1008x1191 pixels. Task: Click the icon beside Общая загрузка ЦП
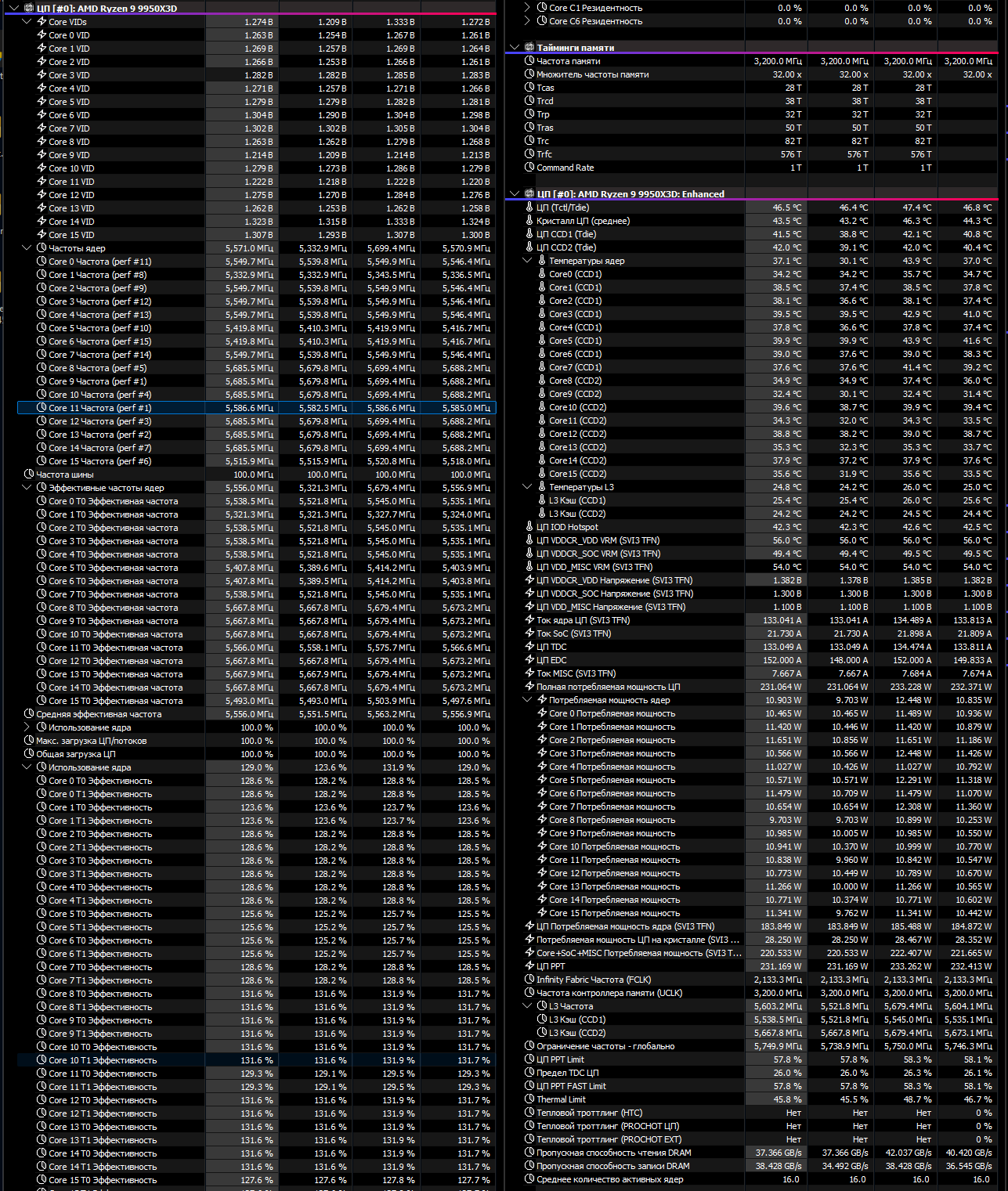[x=29, y=754]
